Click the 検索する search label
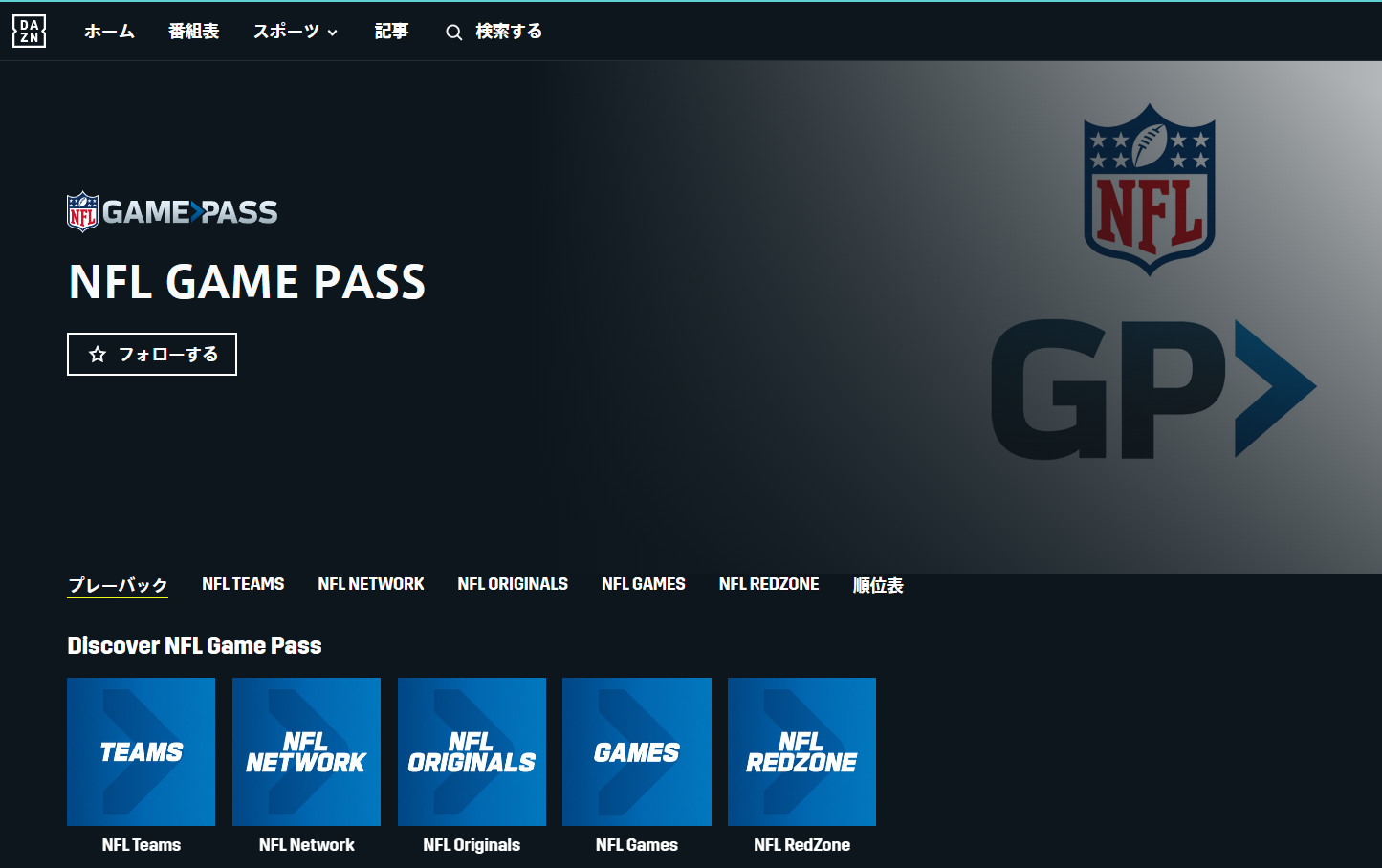 (x=509, y=31)
